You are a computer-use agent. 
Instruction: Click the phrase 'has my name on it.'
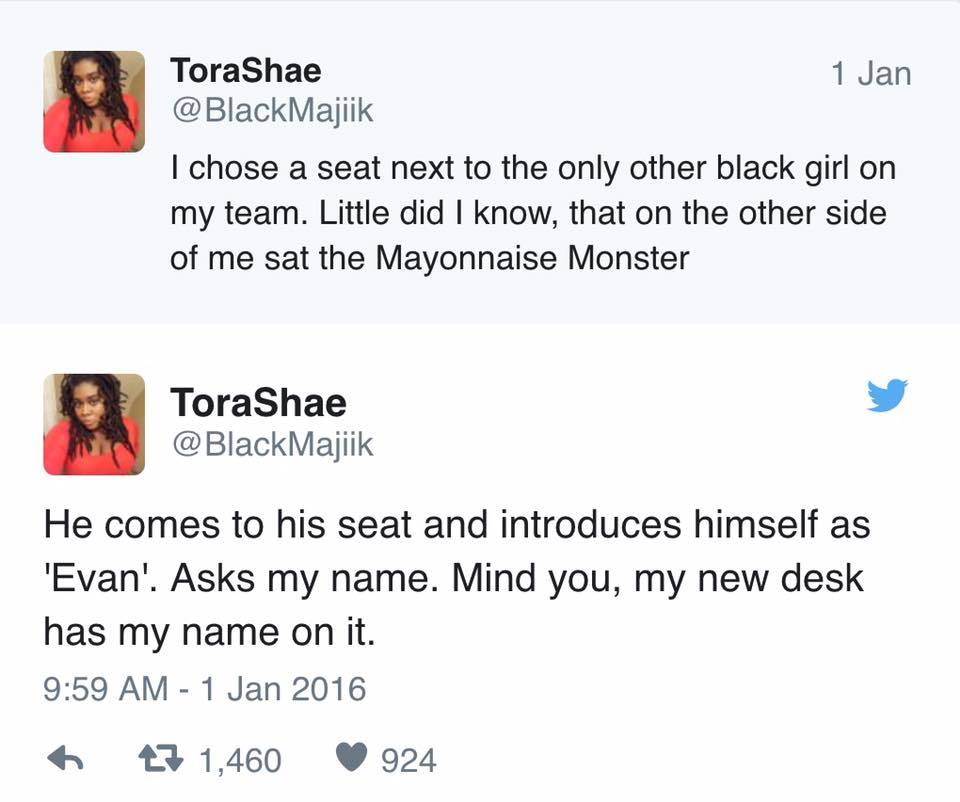[209, 631]
